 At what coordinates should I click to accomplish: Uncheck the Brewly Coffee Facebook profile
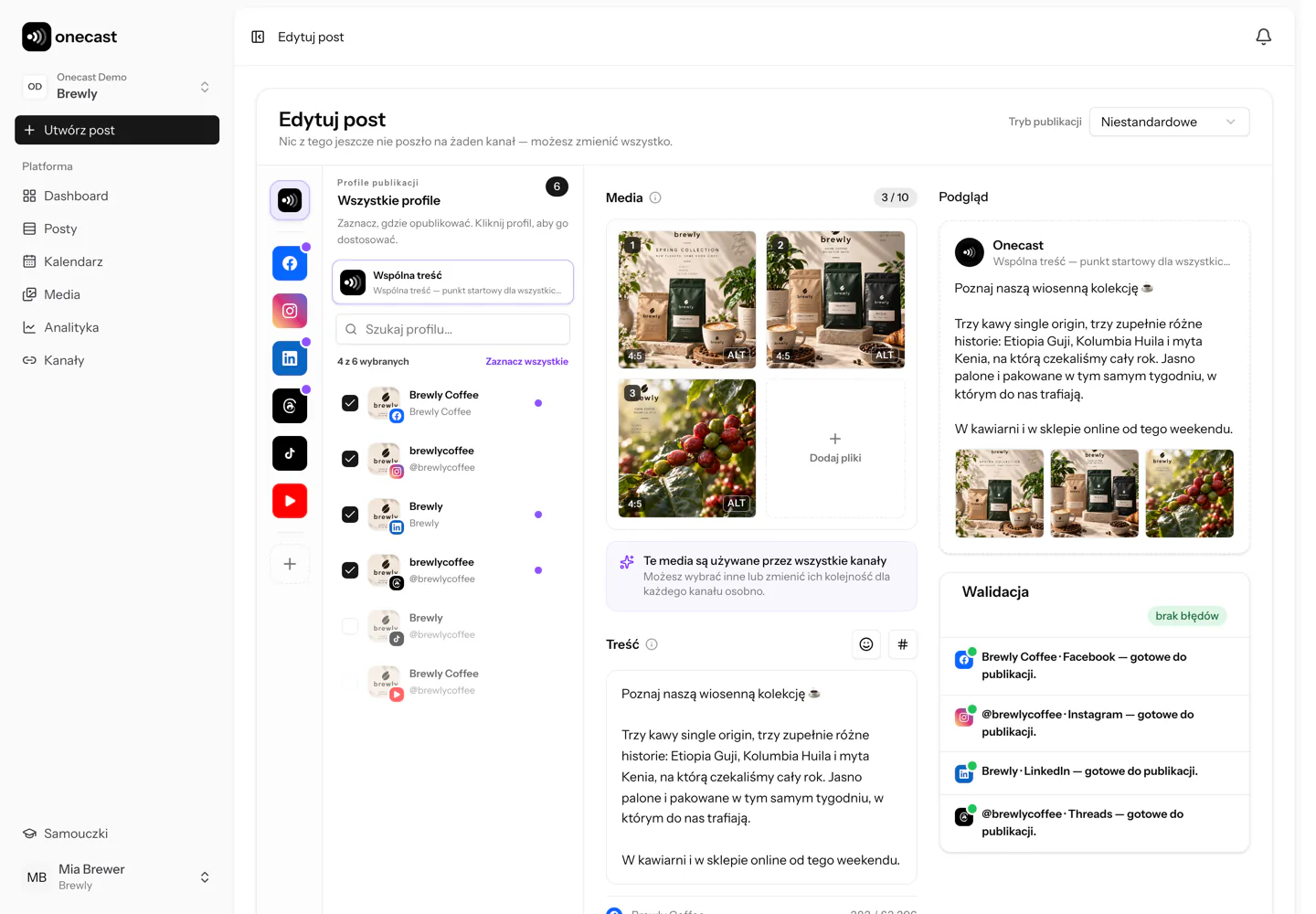tap(350, 403)
